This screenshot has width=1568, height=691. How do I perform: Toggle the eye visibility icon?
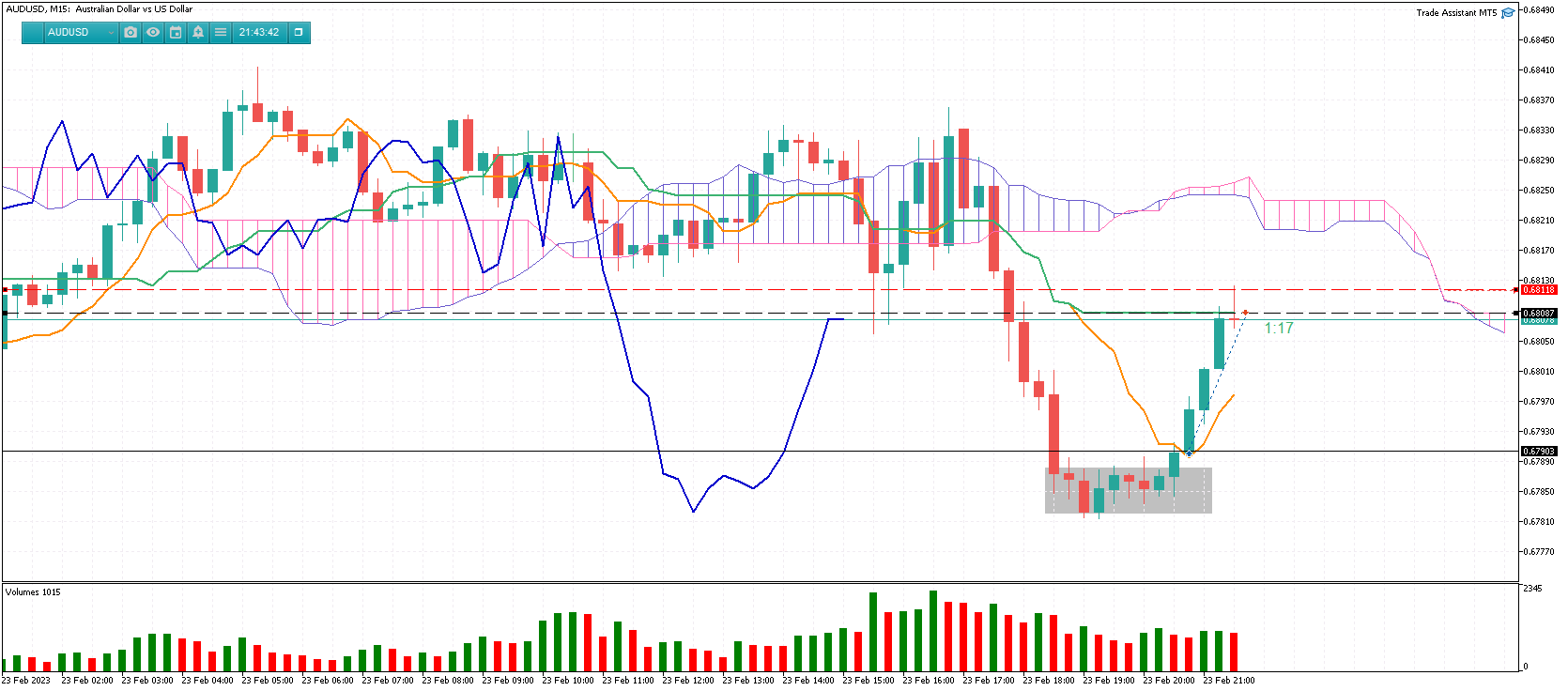153,32
